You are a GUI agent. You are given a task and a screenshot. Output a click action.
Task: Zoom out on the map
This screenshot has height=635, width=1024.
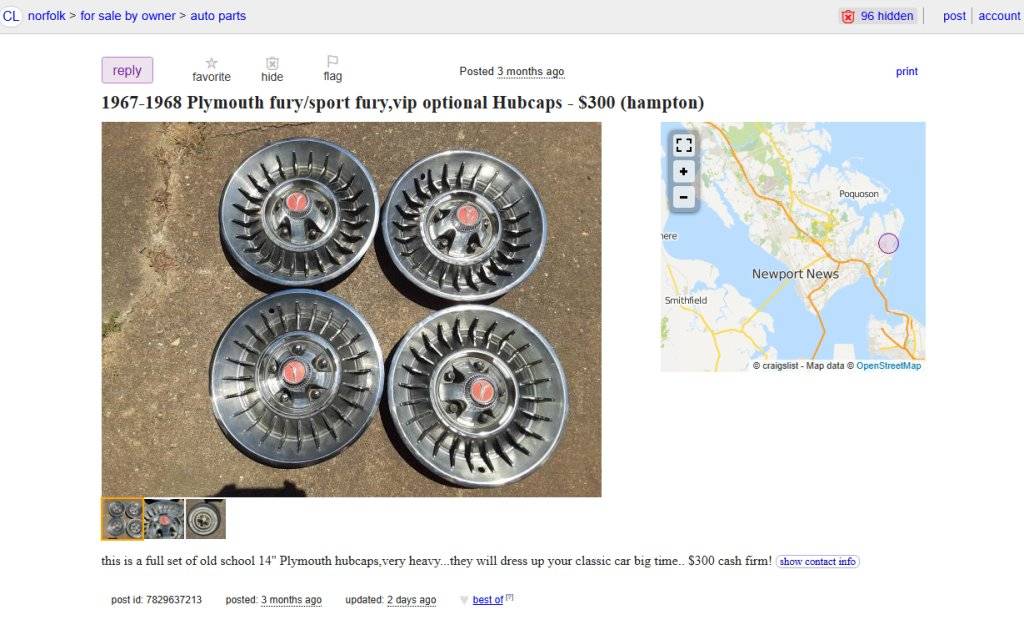pos(684,197)
